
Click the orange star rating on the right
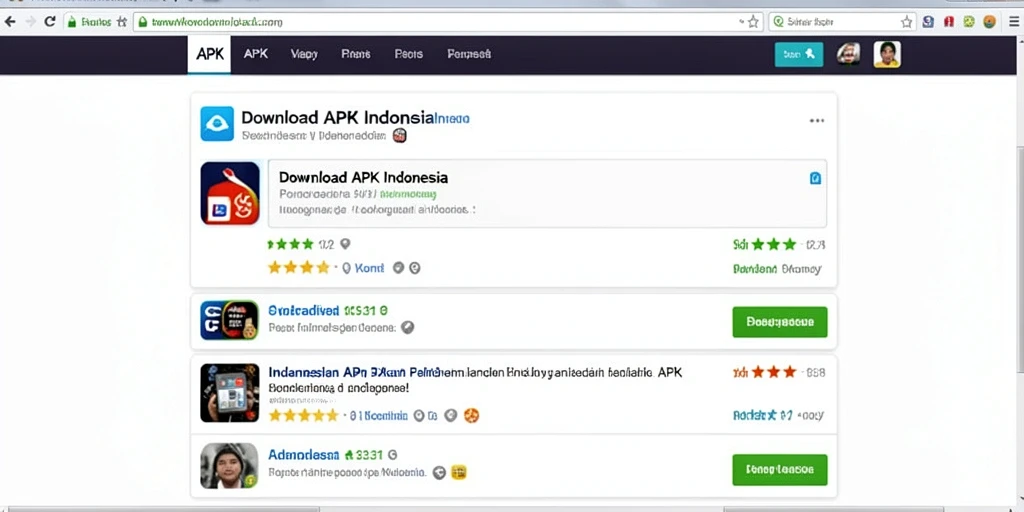point(774,373)
